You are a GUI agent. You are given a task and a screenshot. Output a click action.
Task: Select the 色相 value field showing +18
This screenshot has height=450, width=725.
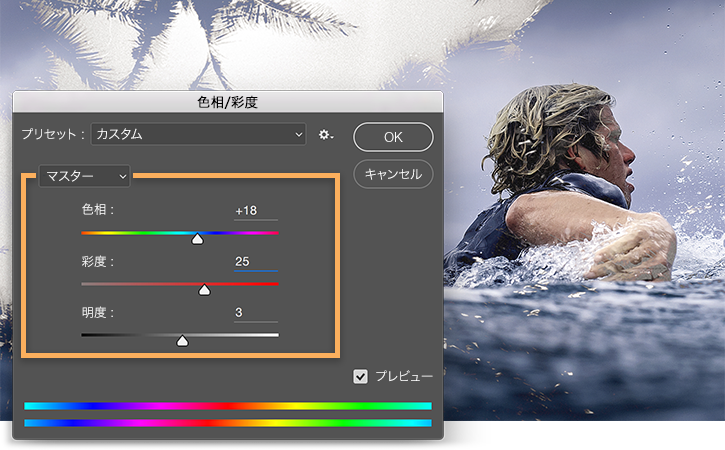tap(256, 211)
